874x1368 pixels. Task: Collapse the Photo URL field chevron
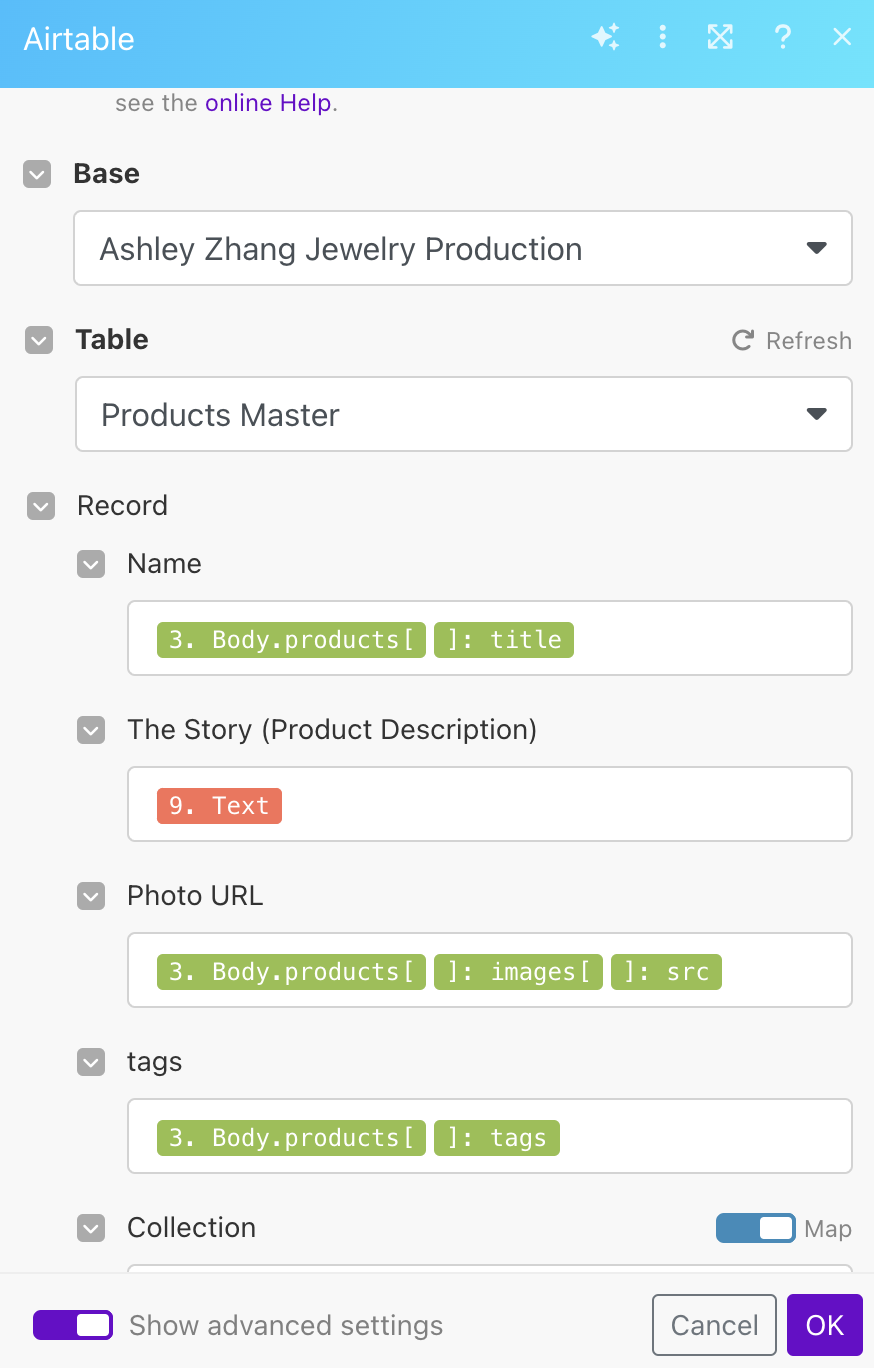91,897
